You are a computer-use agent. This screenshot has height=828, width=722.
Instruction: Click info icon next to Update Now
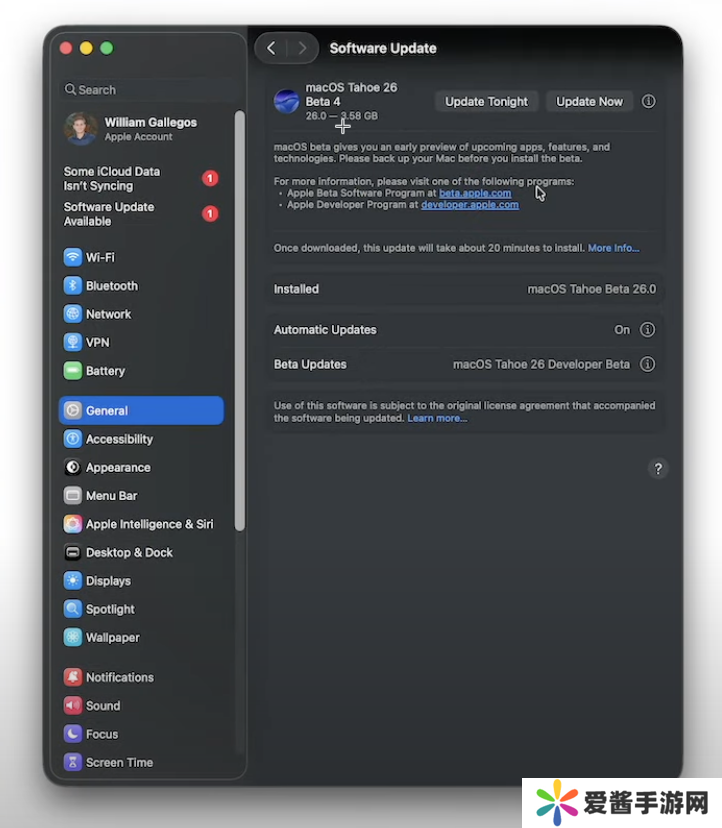pyautogui.click(x=648, y=101)
